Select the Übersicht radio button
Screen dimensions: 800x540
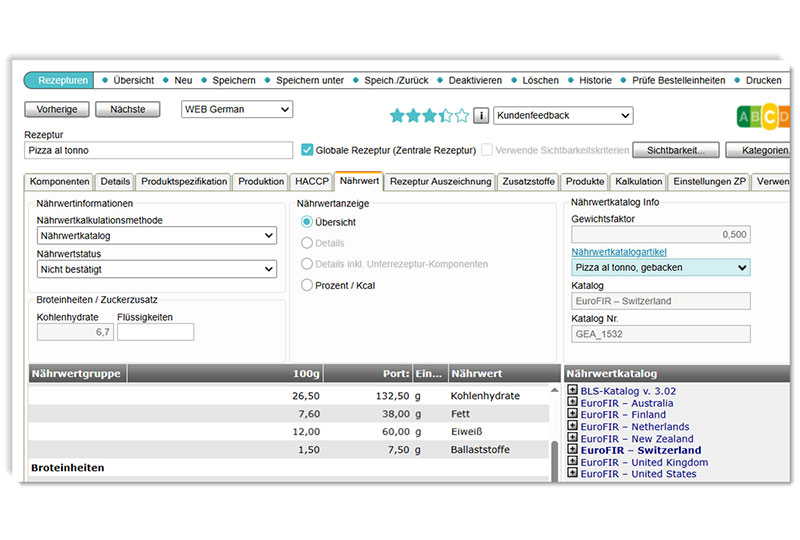[307, 222]
